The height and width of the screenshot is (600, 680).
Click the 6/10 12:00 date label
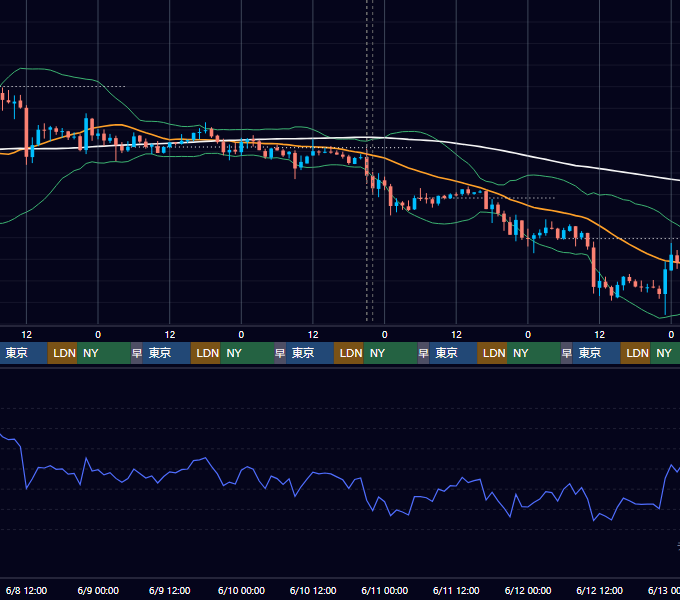point(313,590)
